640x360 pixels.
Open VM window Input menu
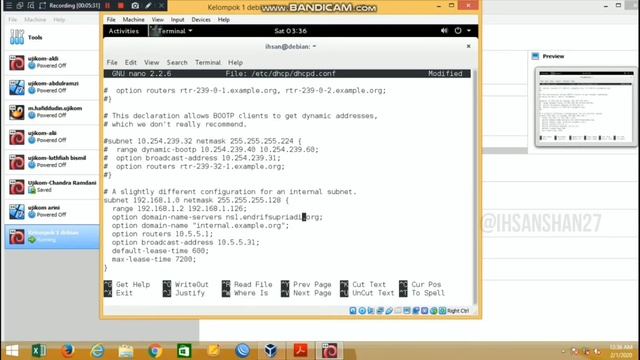point(178,20)
